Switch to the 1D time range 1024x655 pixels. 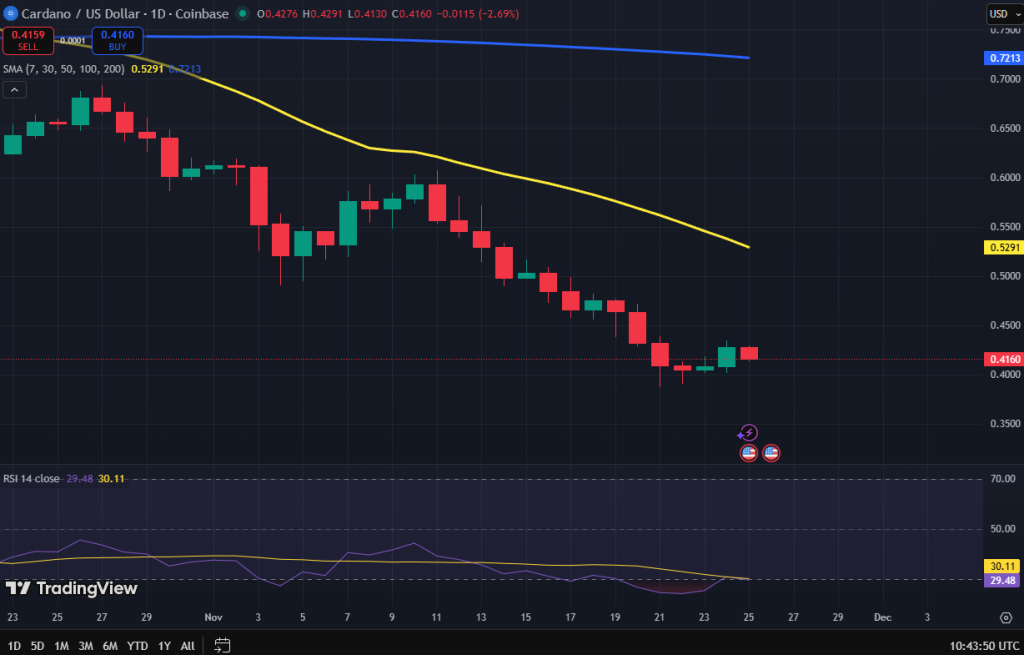(14, 646)
